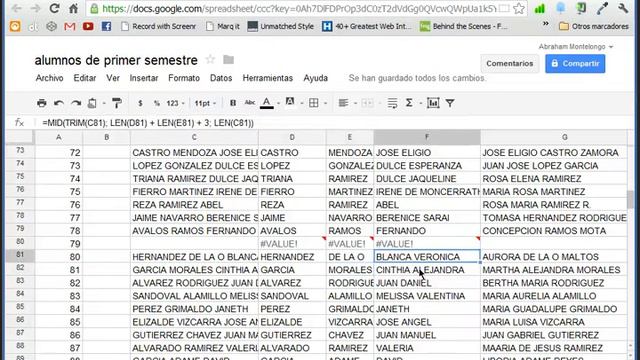Open the 11pt font size dropdown
The image size is (640, 360).
point(205,103)
